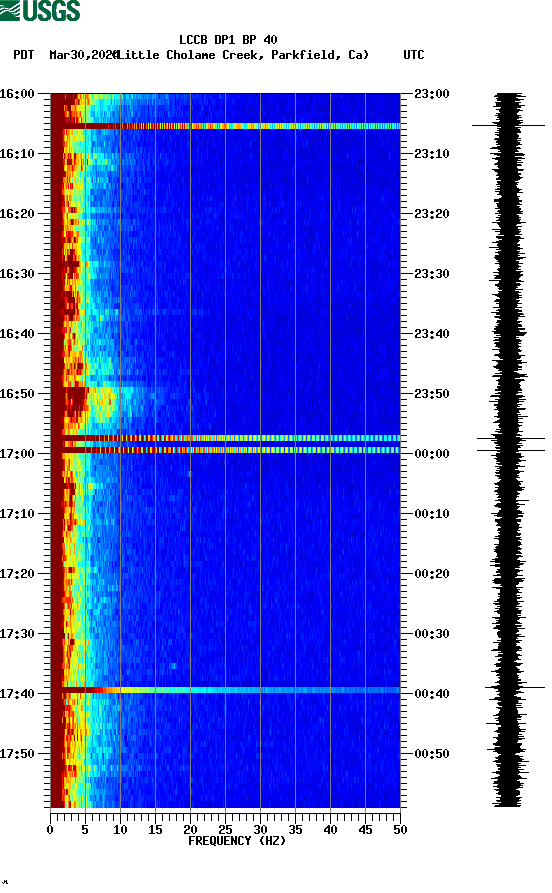Viewport: 552px width, 893px height.
Task: Click the '23:50' UTC time label
Action: (x=432, y=394)
